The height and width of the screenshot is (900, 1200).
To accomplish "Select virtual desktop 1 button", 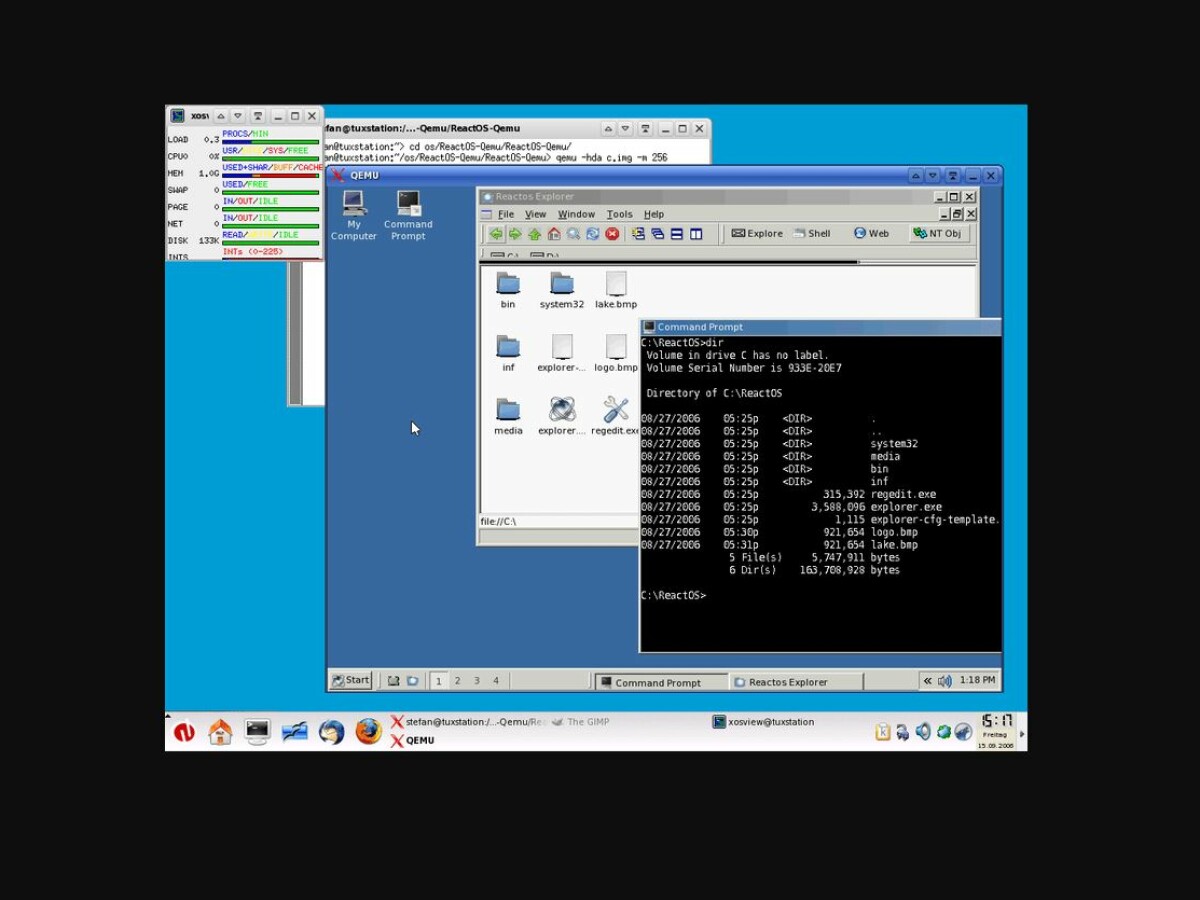I will click(x=439, y=681).
